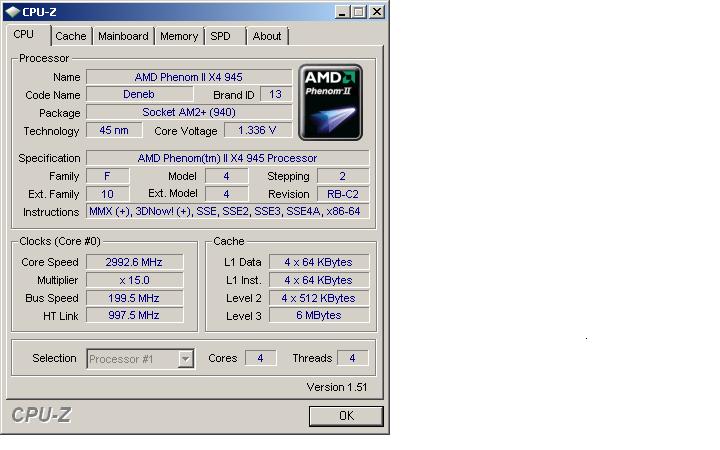Viewport: 720px width, 450px height.
Task: Click the HT Link value 997.5 MHz
Action: click(134, 315)
